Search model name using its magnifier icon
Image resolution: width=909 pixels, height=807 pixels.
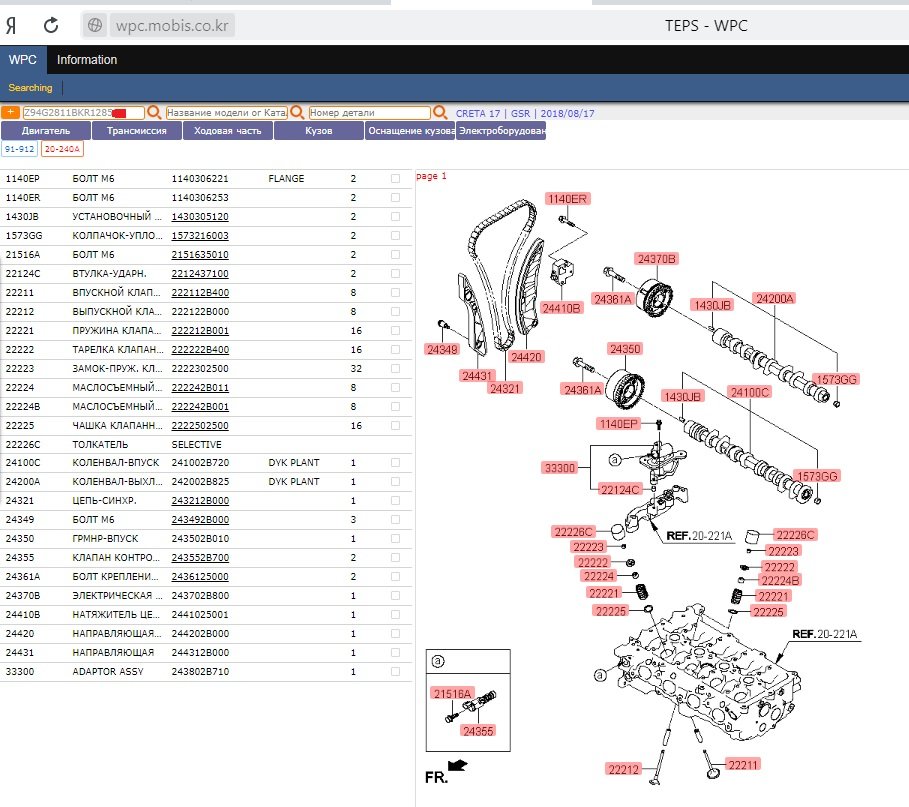[x=297, y=112]
